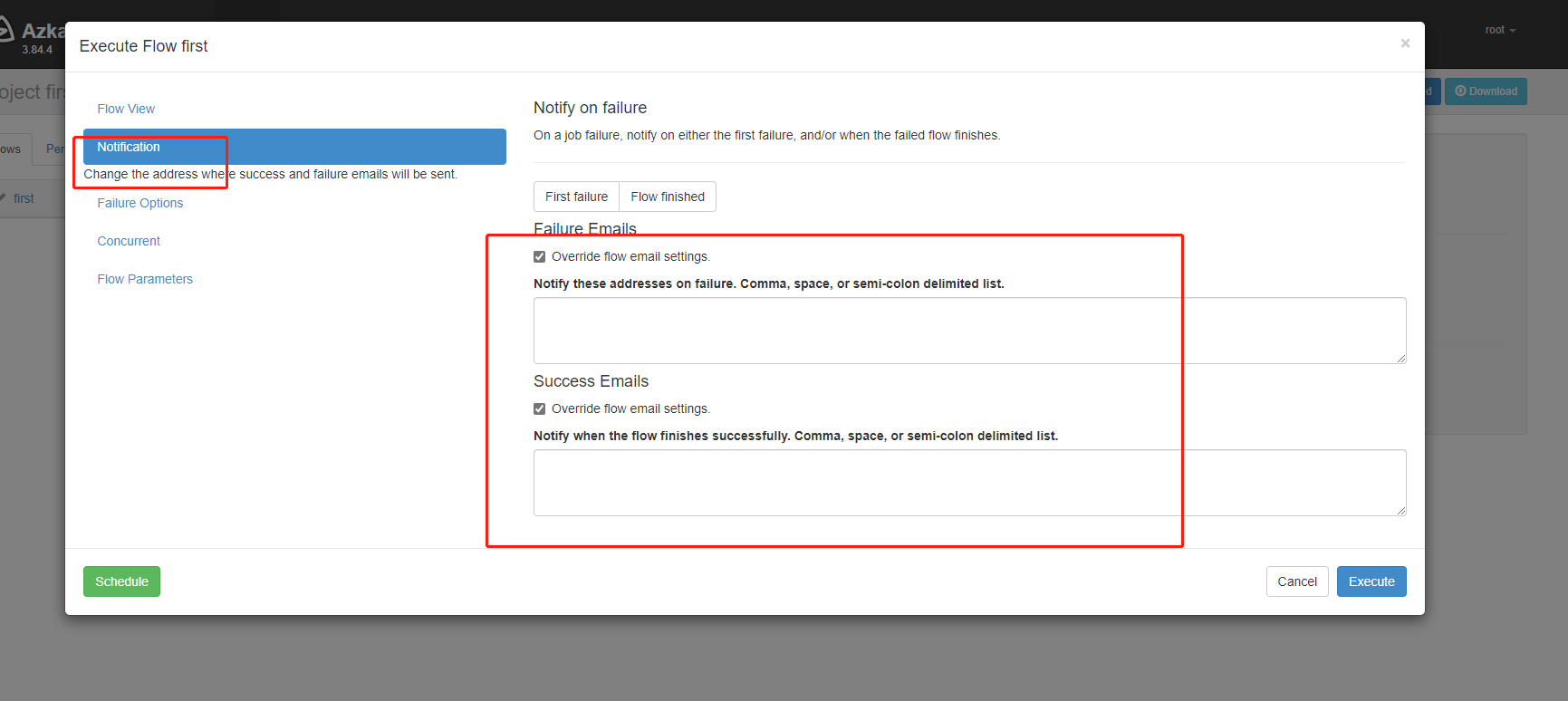Click the 'Success Emails' heading
The width and height of the screenshot is (1568, 701).
pos(591,381)
